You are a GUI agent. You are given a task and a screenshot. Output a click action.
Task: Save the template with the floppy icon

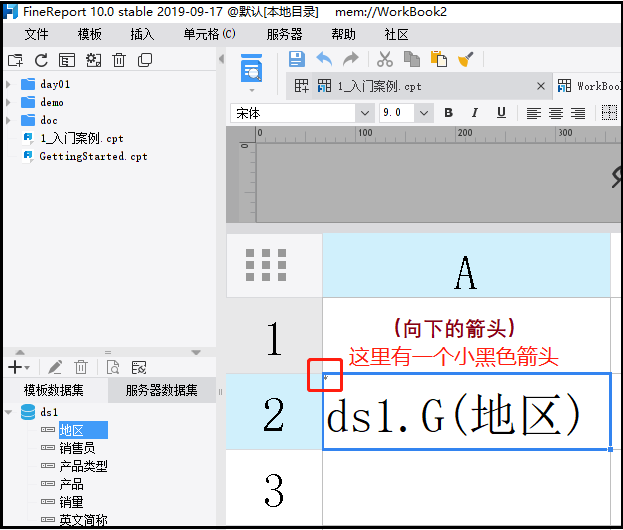(x=296, y=59)
